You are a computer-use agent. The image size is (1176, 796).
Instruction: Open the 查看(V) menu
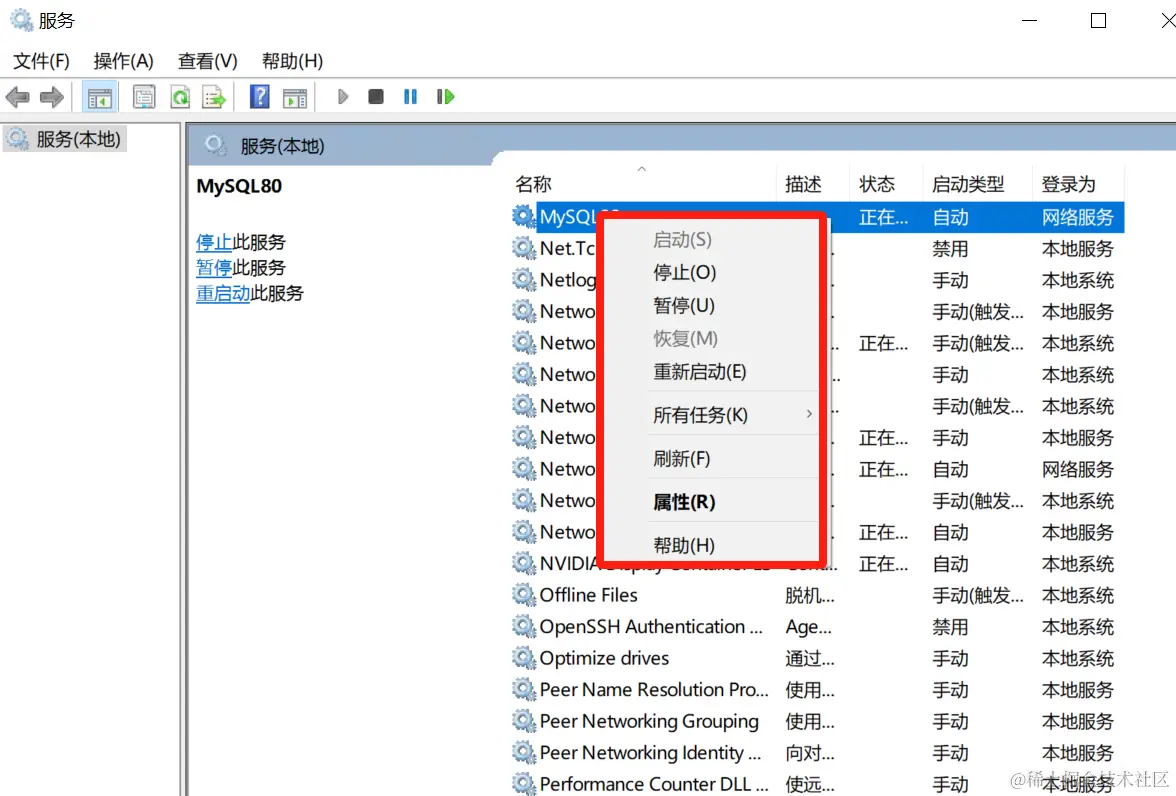pyautogui.click(x=208, y=61)
